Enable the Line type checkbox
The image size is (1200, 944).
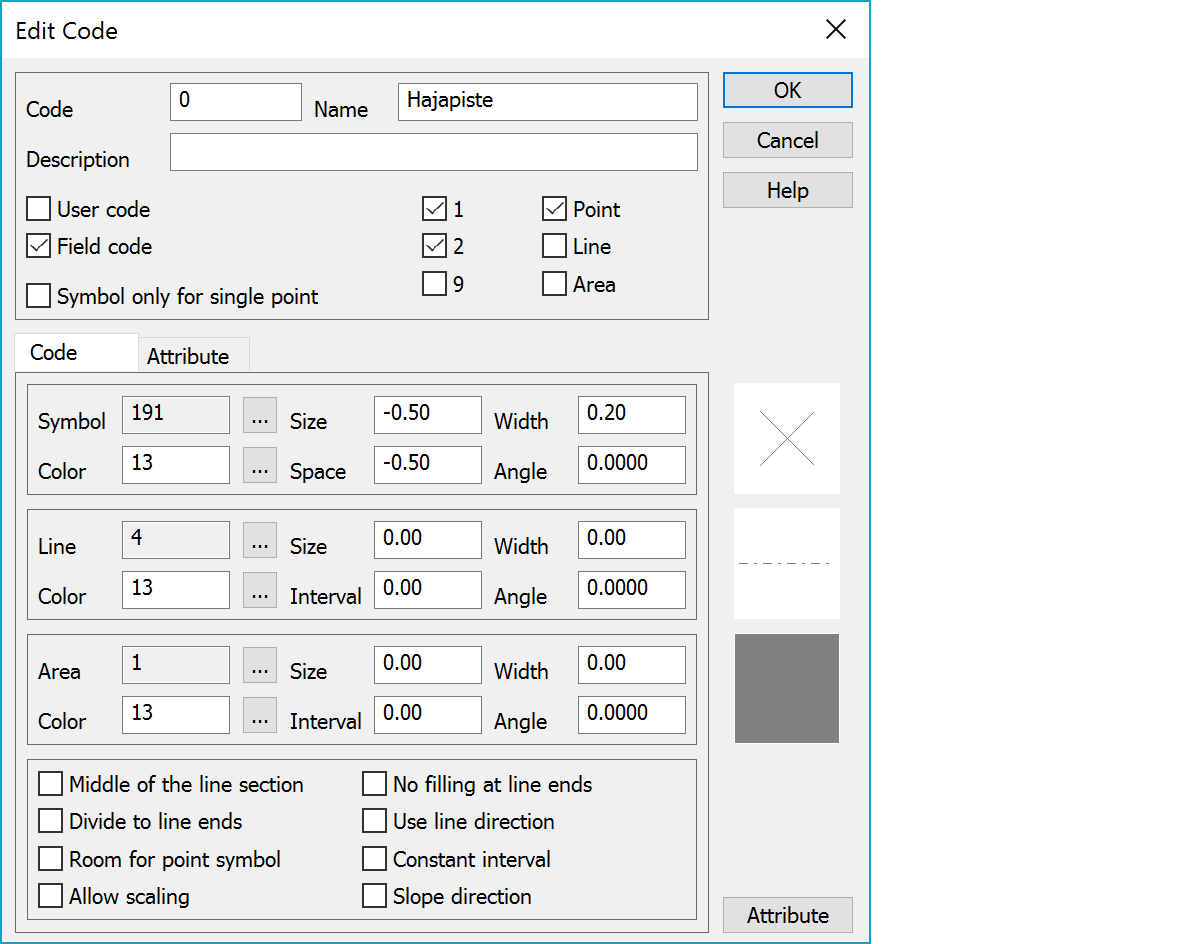click(554, 246)
